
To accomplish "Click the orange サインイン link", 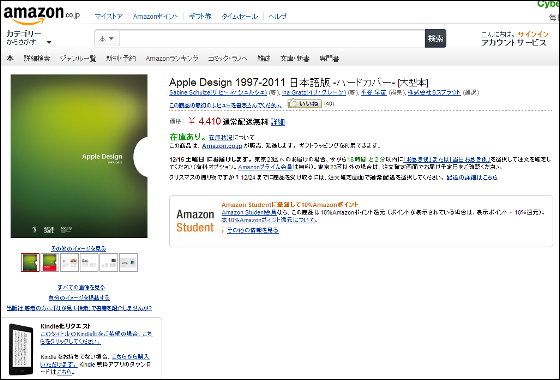I will coord(533,34).
